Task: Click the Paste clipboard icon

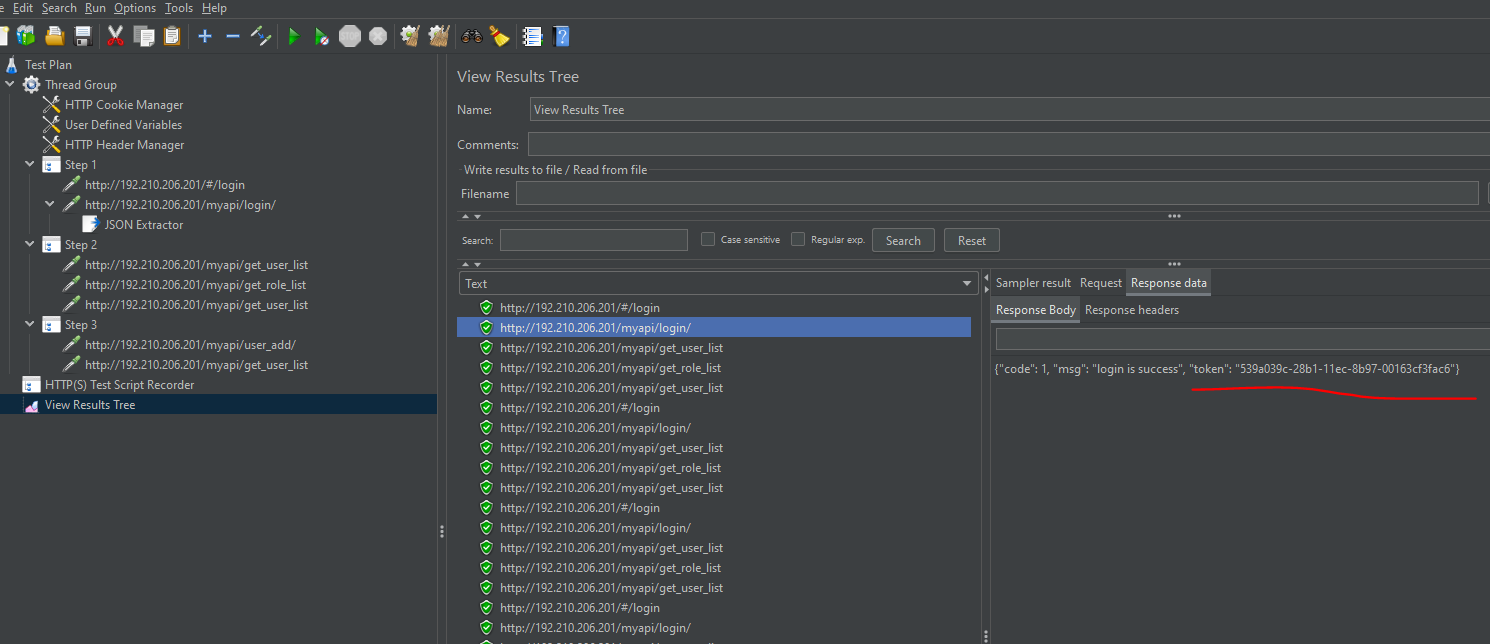Action: tap(172, 37)
